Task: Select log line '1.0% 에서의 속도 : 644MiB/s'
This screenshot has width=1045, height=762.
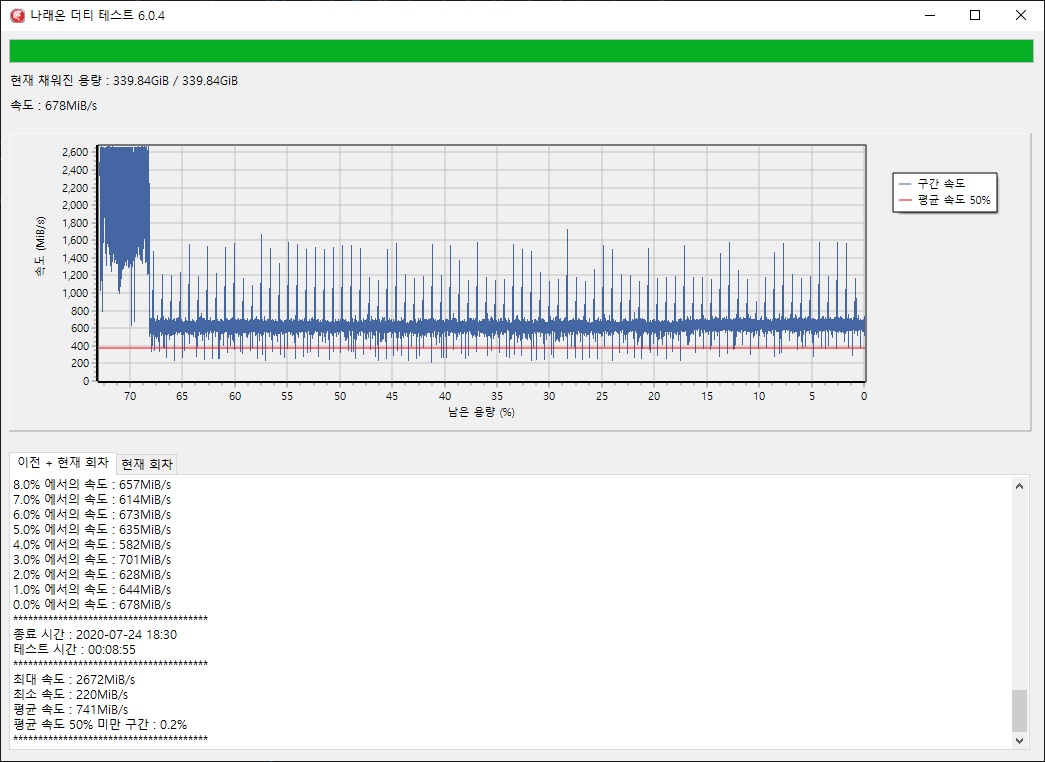Action: coord(92,589)
